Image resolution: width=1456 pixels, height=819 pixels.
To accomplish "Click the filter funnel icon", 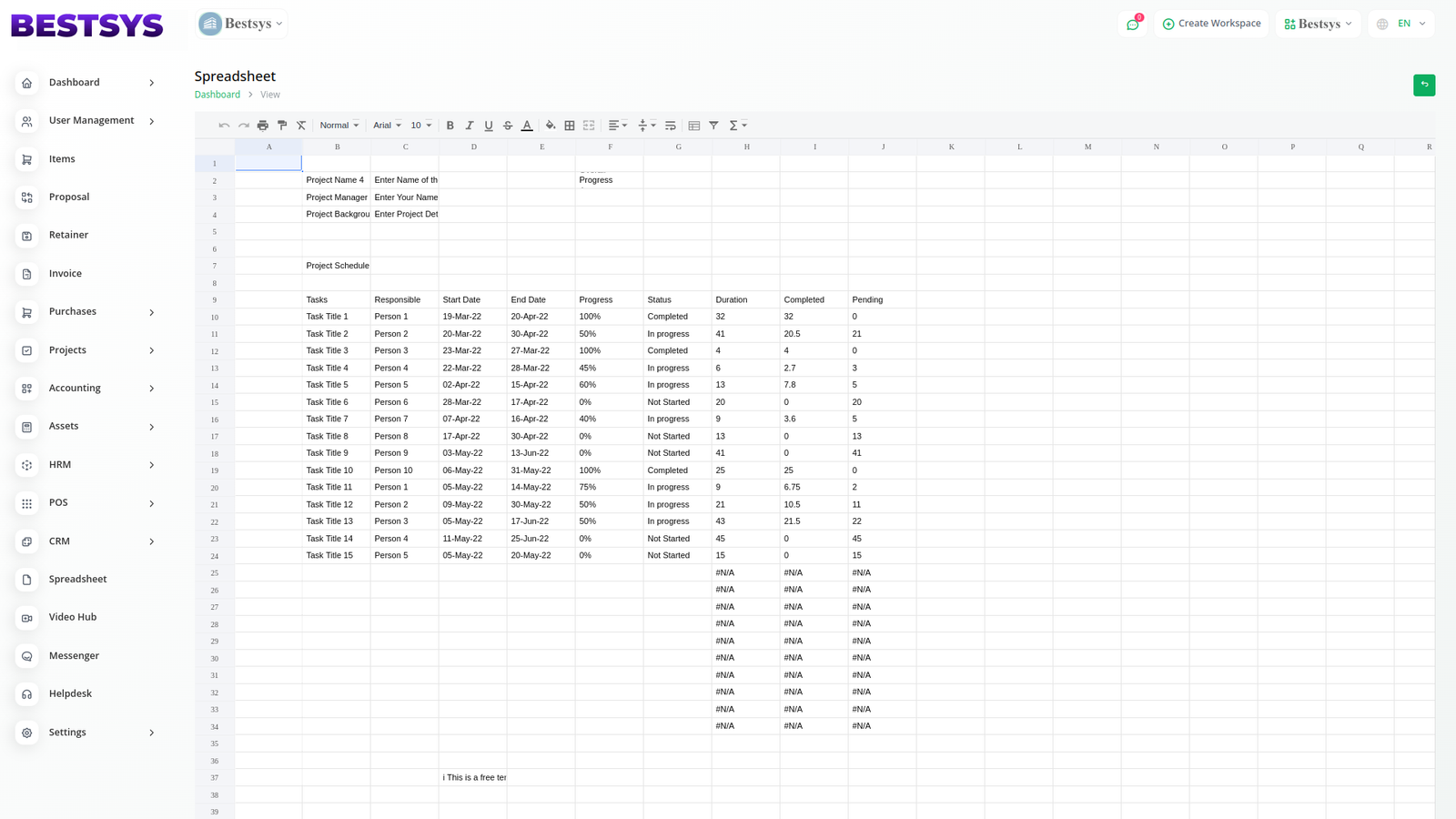I will tap(713, 126).
